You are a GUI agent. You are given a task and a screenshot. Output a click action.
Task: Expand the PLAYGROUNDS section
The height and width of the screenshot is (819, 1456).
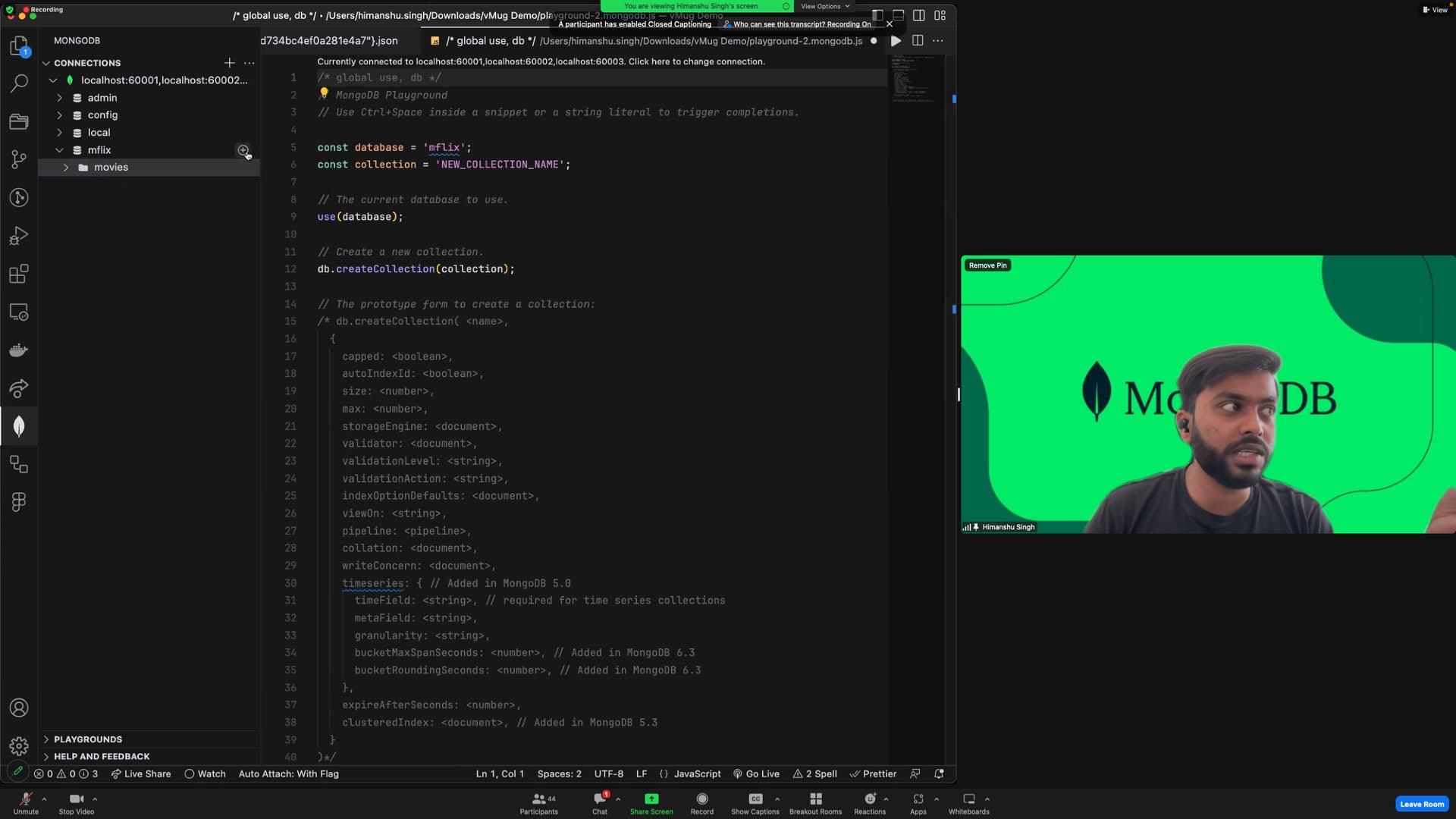[87, 739]
